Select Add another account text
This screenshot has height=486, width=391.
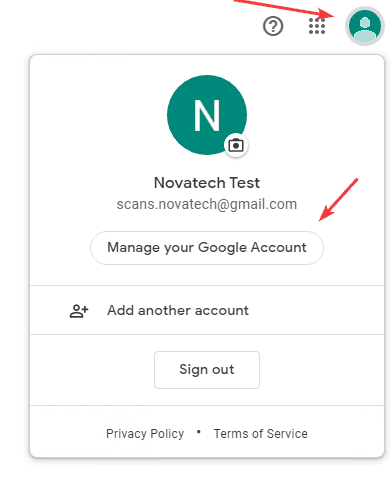click(178, 311)
